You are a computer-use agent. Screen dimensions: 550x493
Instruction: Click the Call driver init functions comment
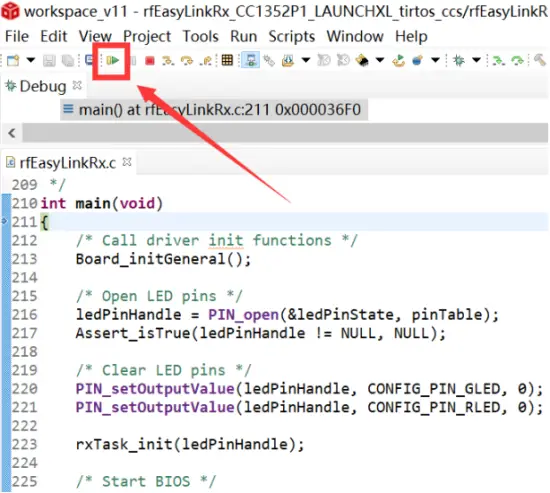tap(217, 241)
